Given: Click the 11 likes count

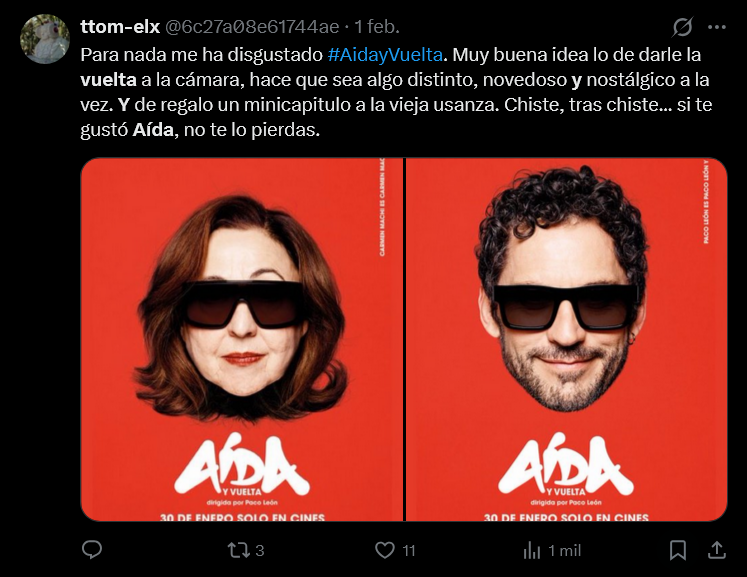Looking at the screenshot, I should (x=409, y=551).
